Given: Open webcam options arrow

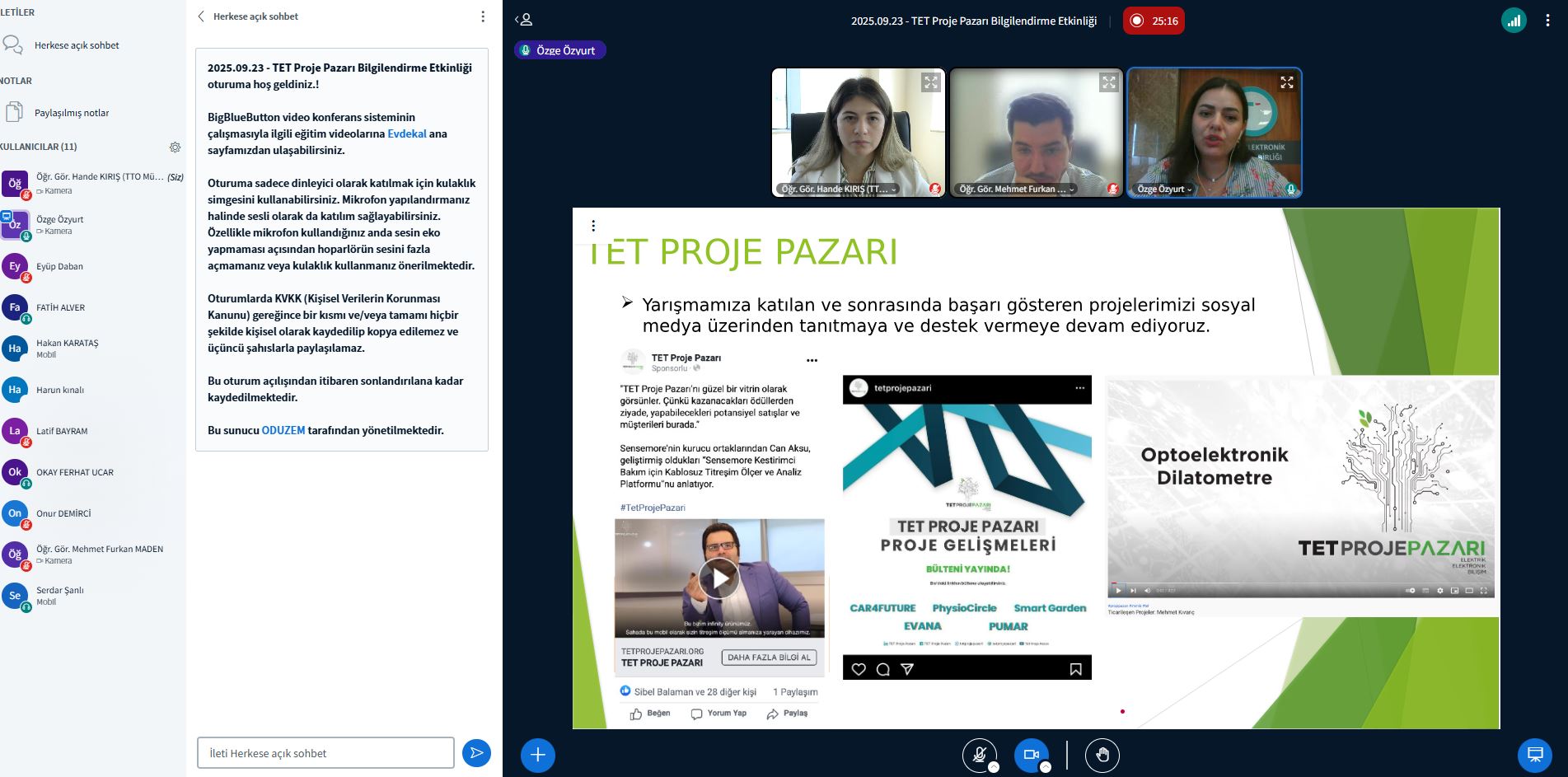Looking at the screenshot, I should [1046, 767].
